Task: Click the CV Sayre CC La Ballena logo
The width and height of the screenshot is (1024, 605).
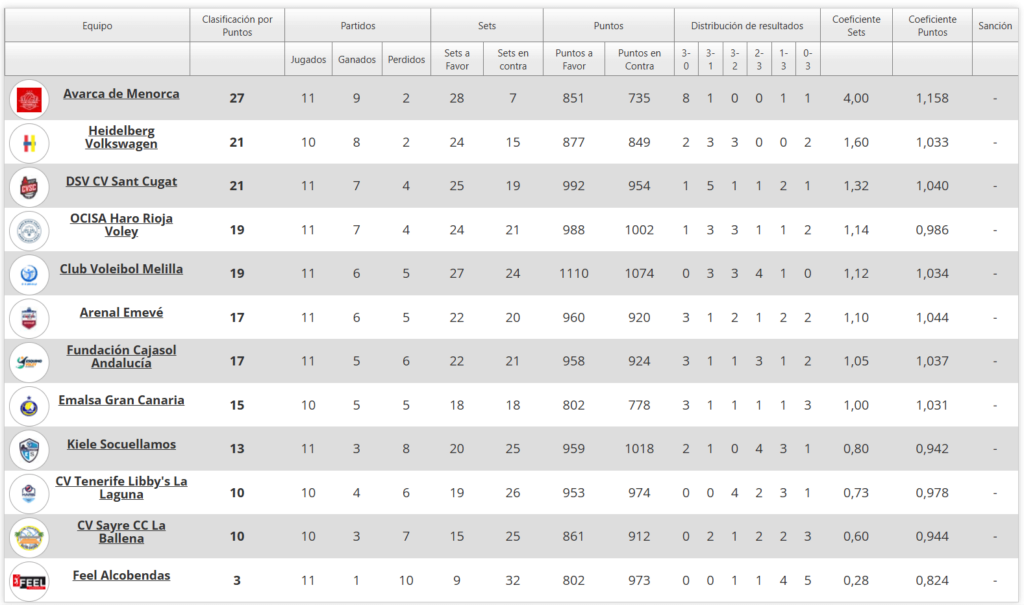Action: pos(29,537)
